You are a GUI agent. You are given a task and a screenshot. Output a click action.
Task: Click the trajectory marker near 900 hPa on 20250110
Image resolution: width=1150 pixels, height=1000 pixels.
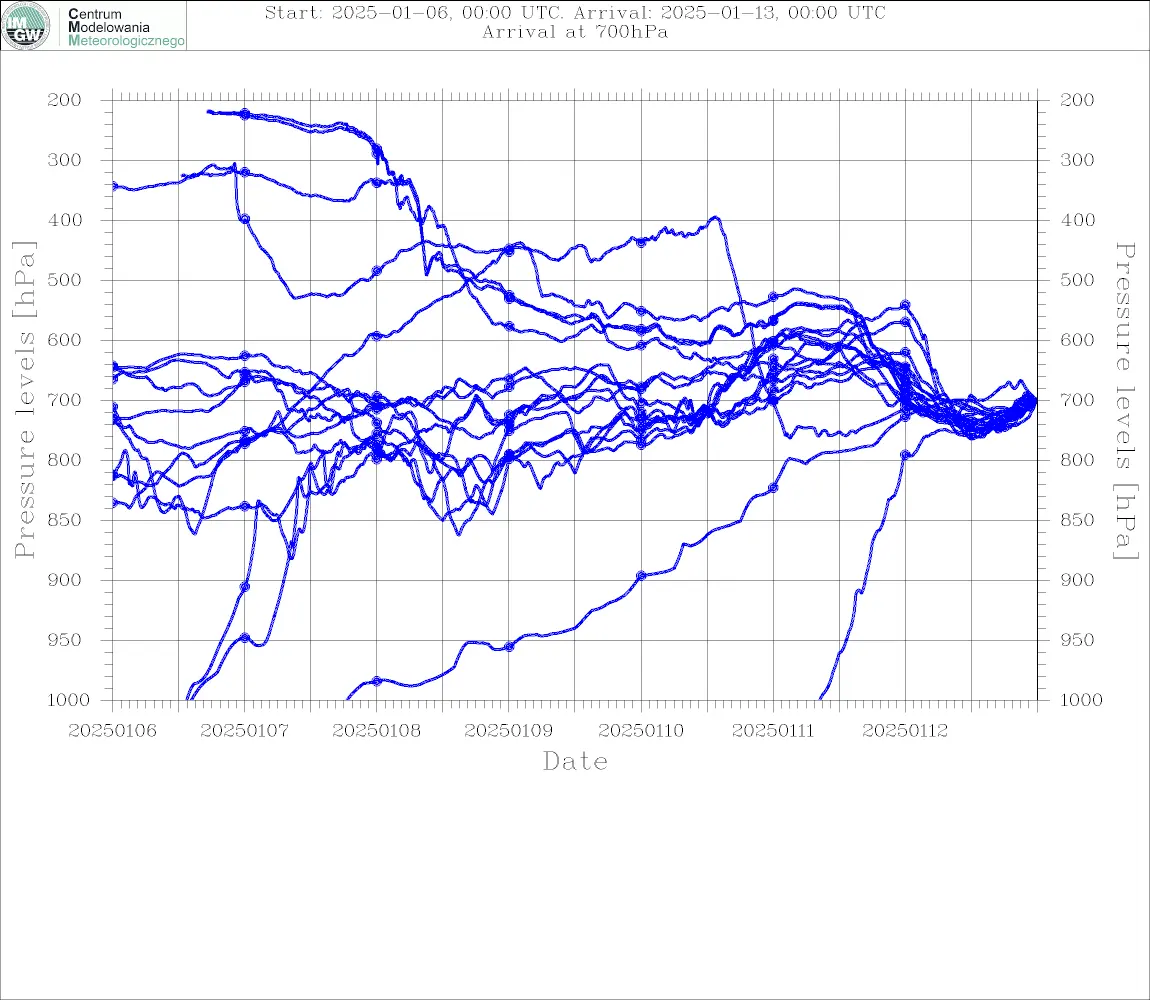click(641, 576)
